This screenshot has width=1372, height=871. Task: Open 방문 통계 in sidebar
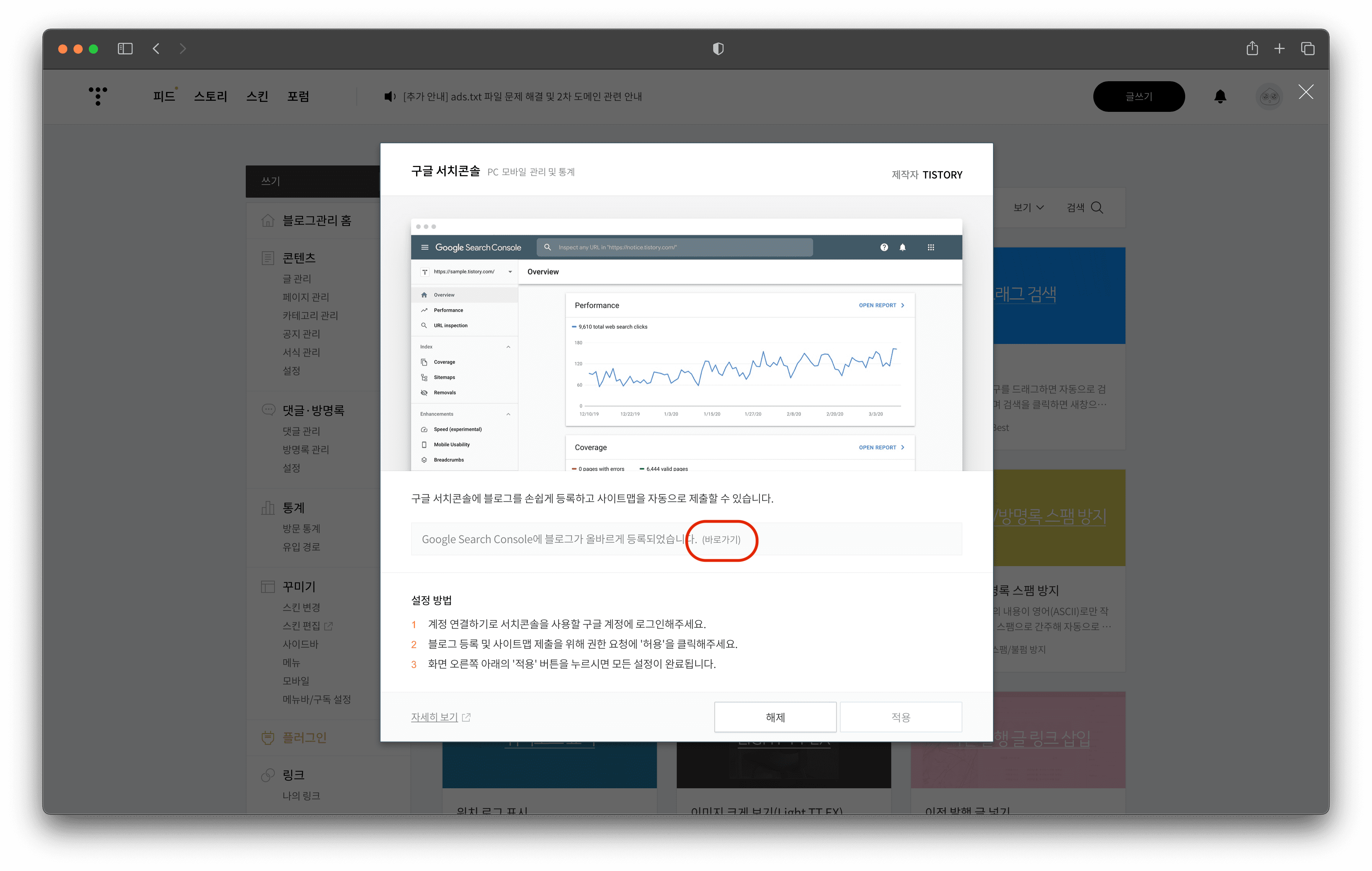tap(301, 529)
